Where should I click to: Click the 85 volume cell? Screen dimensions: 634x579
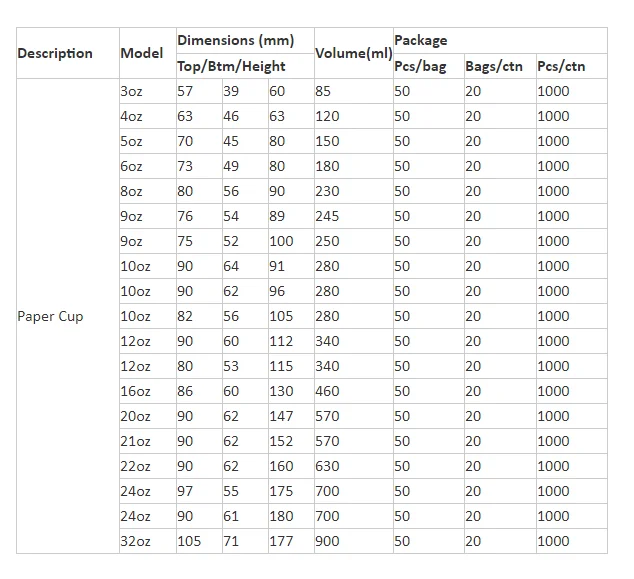pyautogui.click(x=323, y=92)
